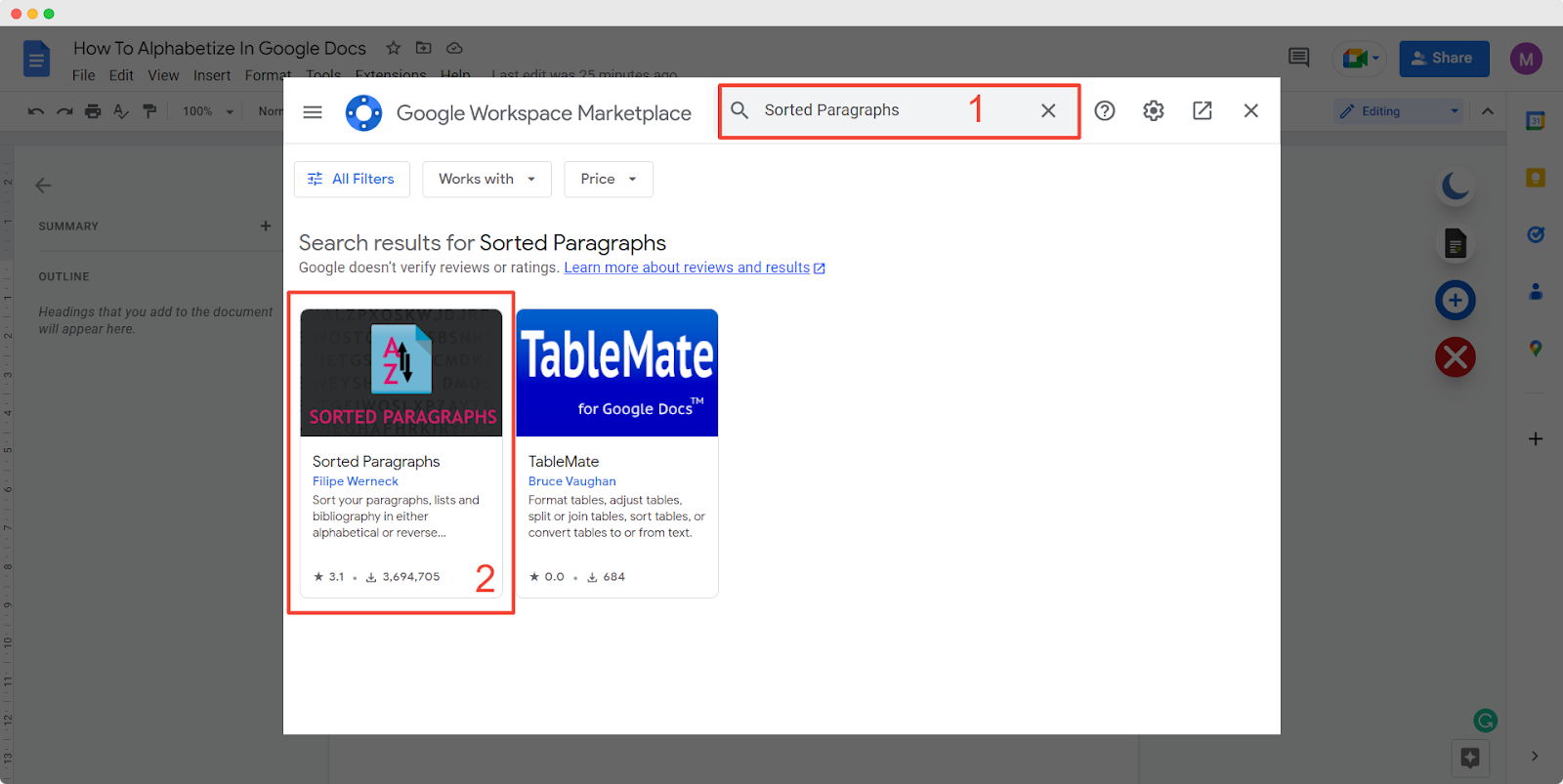Open the TableMate add-on thumbnail
Viewport: 1563px width, 784px height.
coord(617,373)
